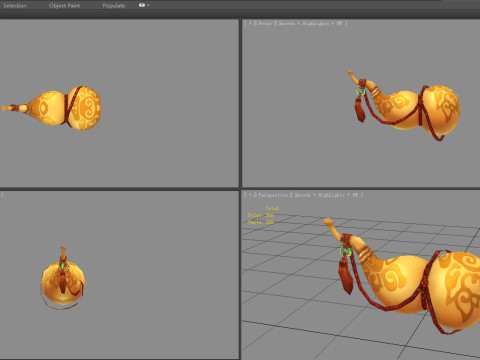This screenshot has width=480, height=360.
Task: Select the gourd model in the bottom-left viewport
Action: tap(63, 283)
